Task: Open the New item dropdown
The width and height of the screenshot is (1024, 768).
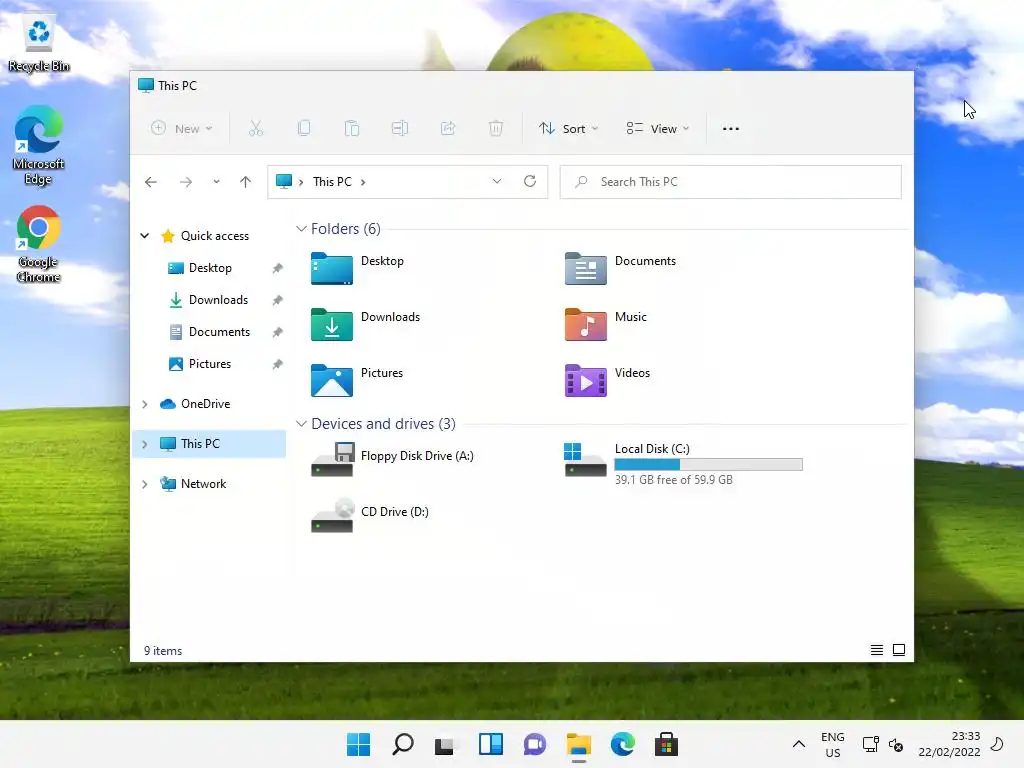Action: [182, 129]
